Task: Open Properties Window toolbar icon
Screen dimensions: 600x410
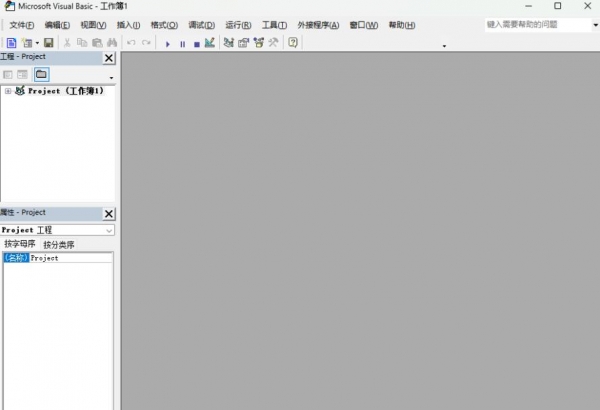Action: pos(244,42)
